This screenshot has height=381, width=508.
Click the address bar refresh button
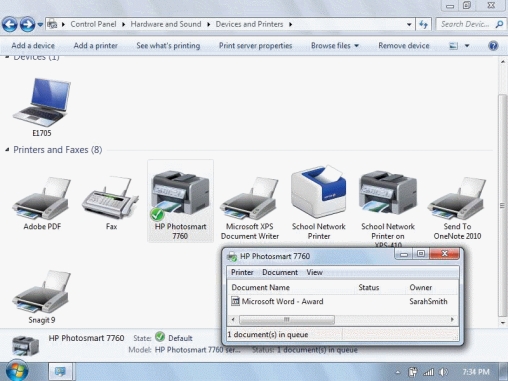tap(423, 24)
